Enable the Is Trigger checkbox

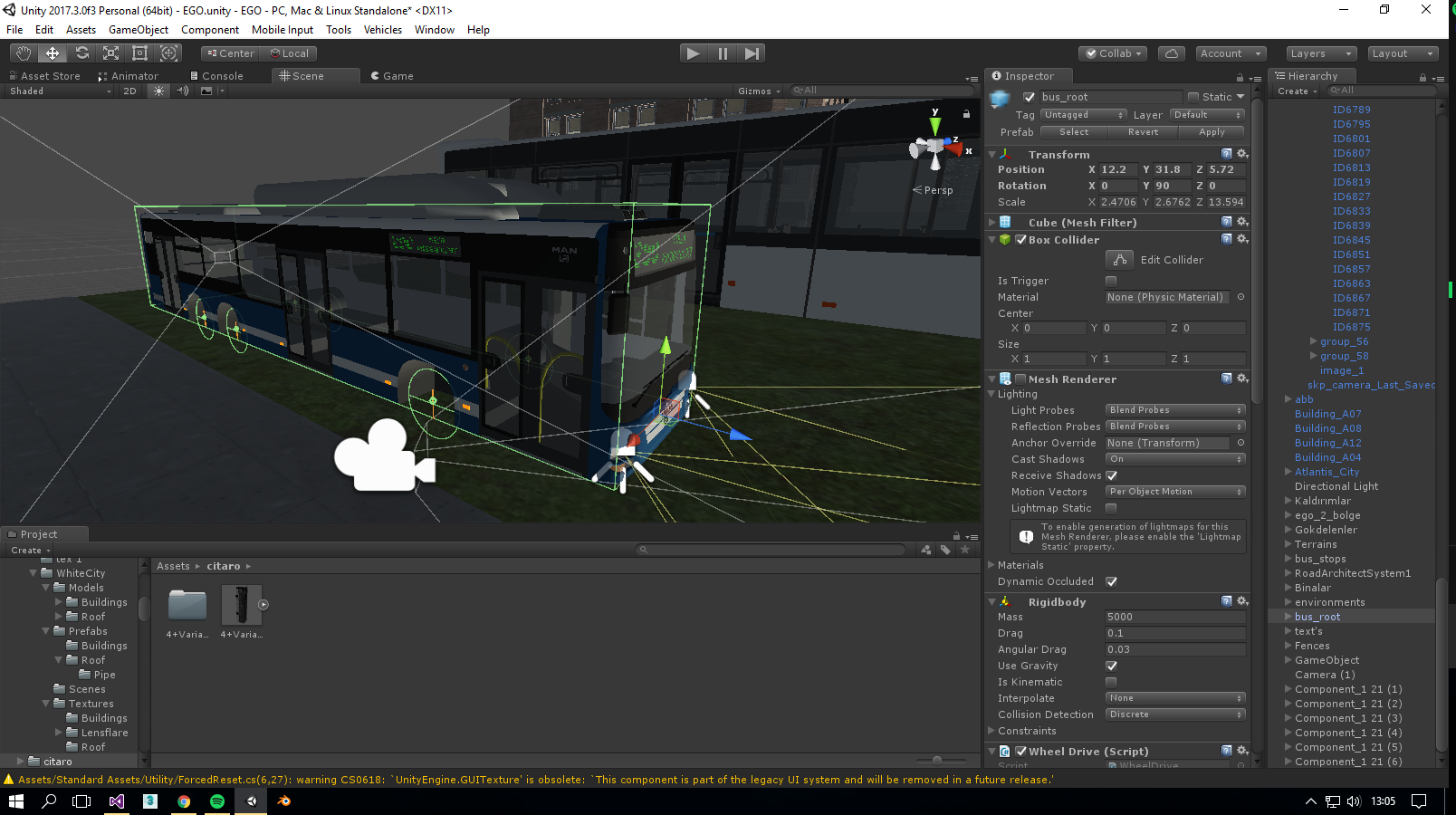click(1111, 281)
